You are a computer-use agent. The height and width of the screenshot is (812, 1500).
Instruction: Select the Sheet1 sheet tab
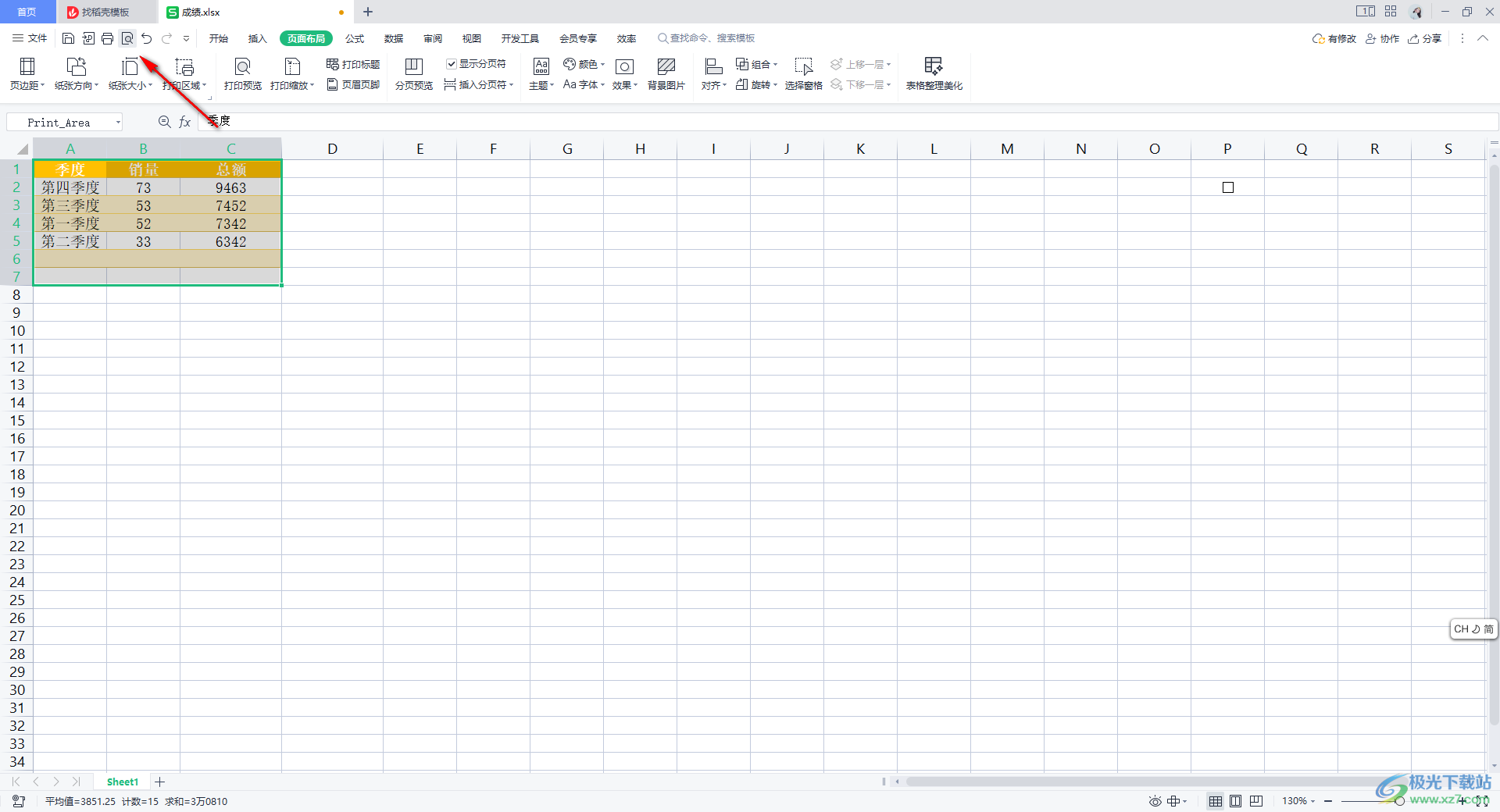click(123, 782)
